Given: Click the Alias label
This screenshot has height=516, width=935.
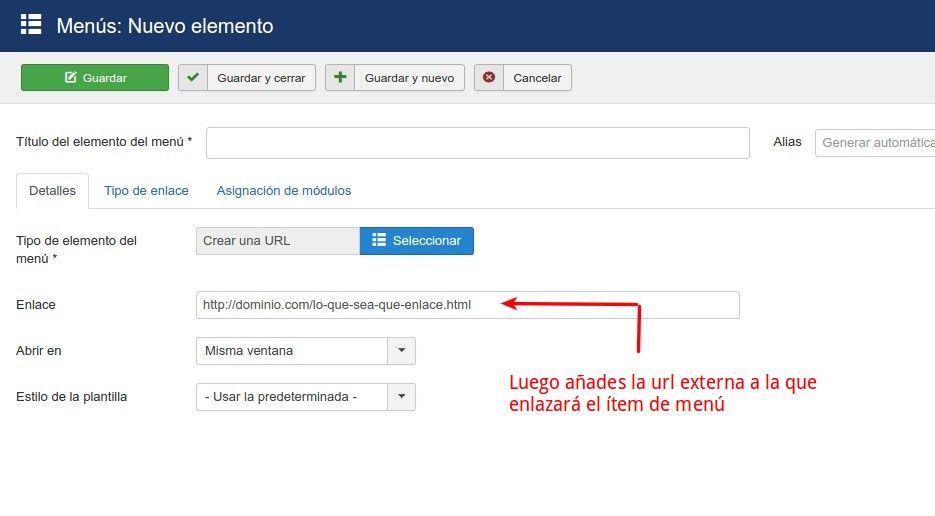Looking at the screenshot, I should tap(787, 142).
